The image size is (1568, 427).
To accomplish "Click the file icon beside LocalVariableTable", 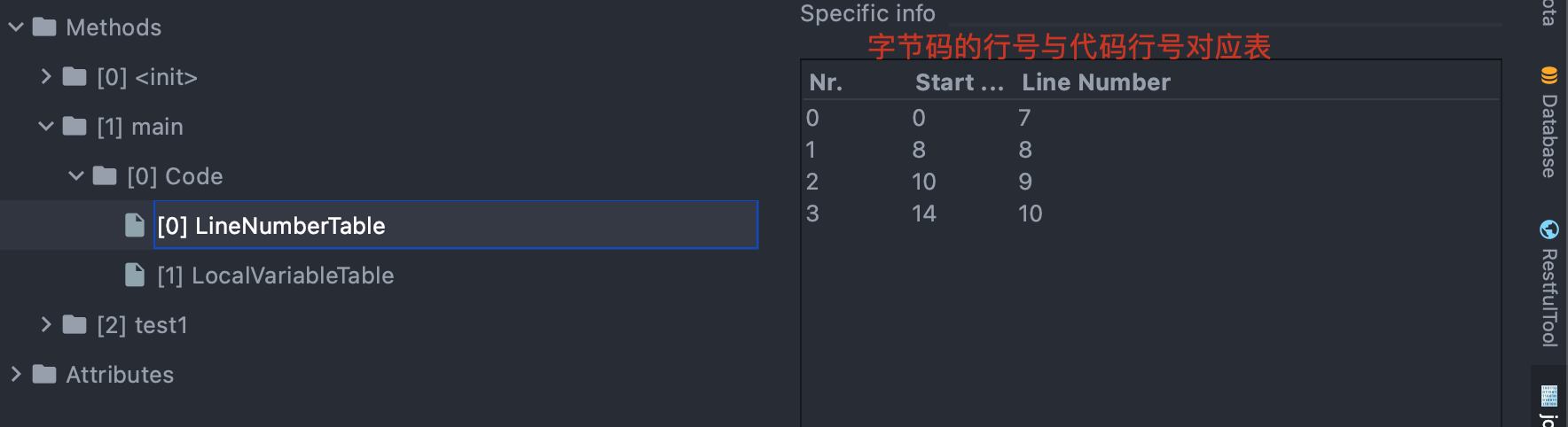I will (135, 276).
